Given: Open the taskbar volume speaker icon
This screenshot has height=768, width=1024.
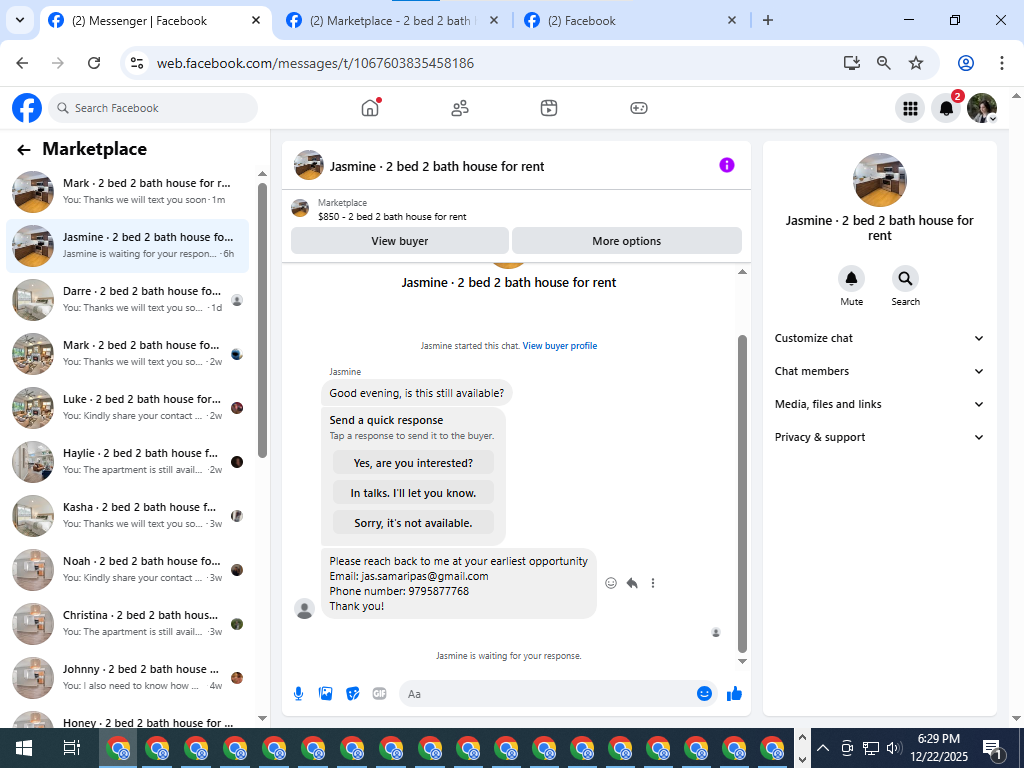Looking at the screenshot, I should [x=894, y=748].
